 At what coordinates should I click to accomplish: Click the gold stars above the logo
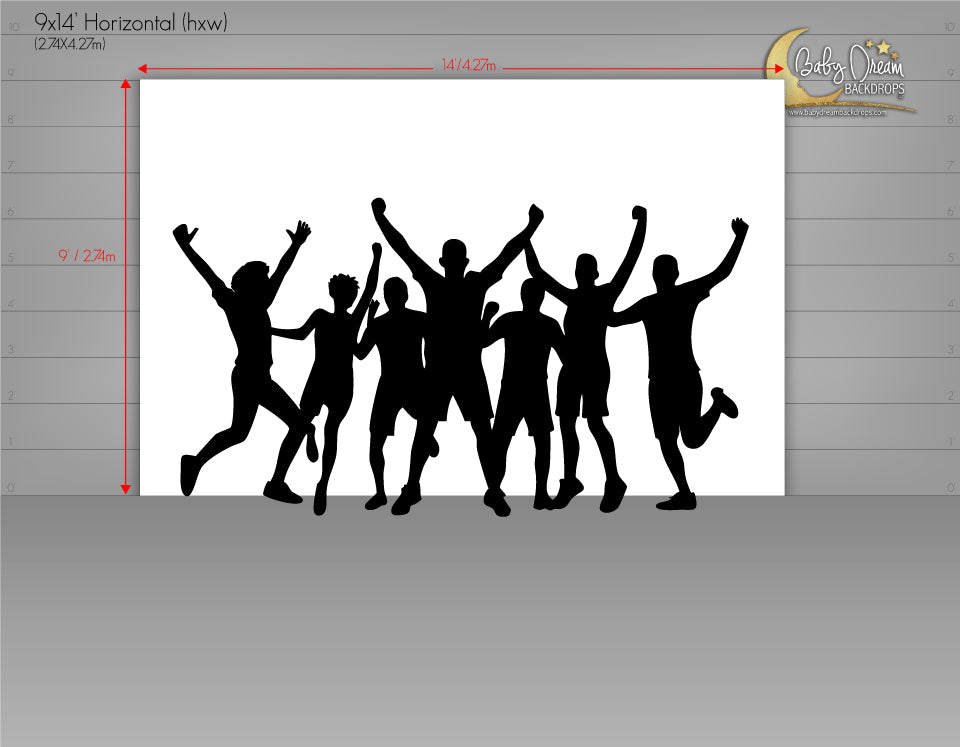pyautogui.click(x=881, y=45)
